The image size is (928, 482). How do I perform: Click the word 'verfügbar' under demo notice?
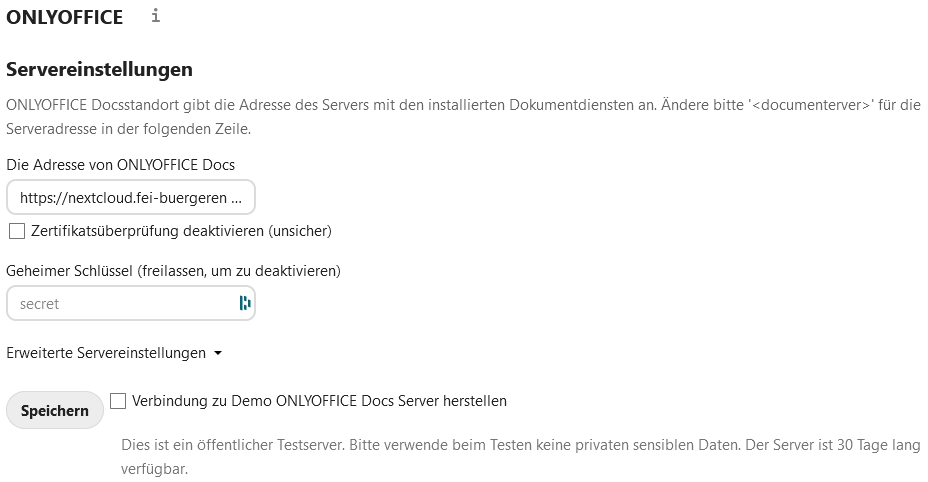pyautogui.click(x=154, y=469)
